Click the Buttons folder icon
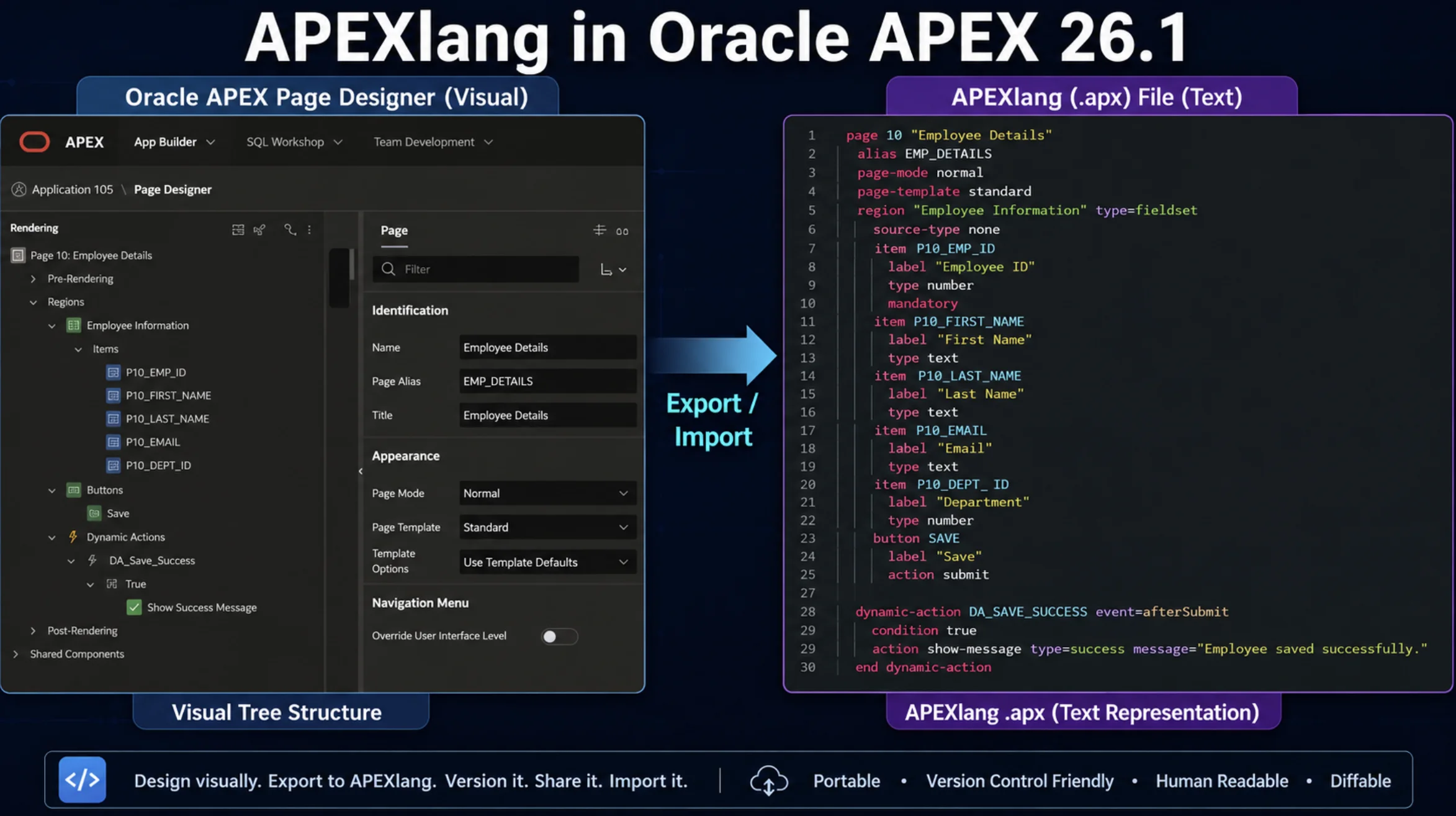Viewport: 1456px width, 816px height. tap(74, 490)
